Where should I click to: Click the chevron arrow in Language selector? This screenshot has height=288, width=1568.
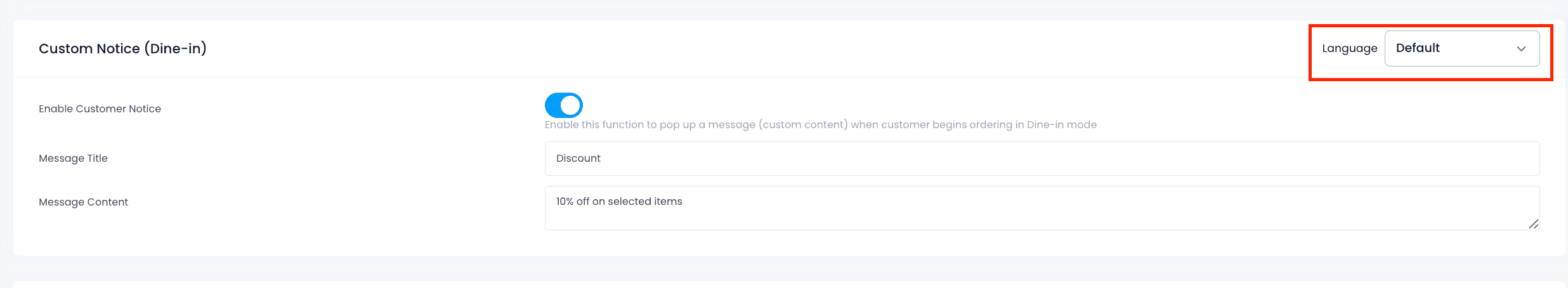pyautogui.click(x=1521, y=49)
